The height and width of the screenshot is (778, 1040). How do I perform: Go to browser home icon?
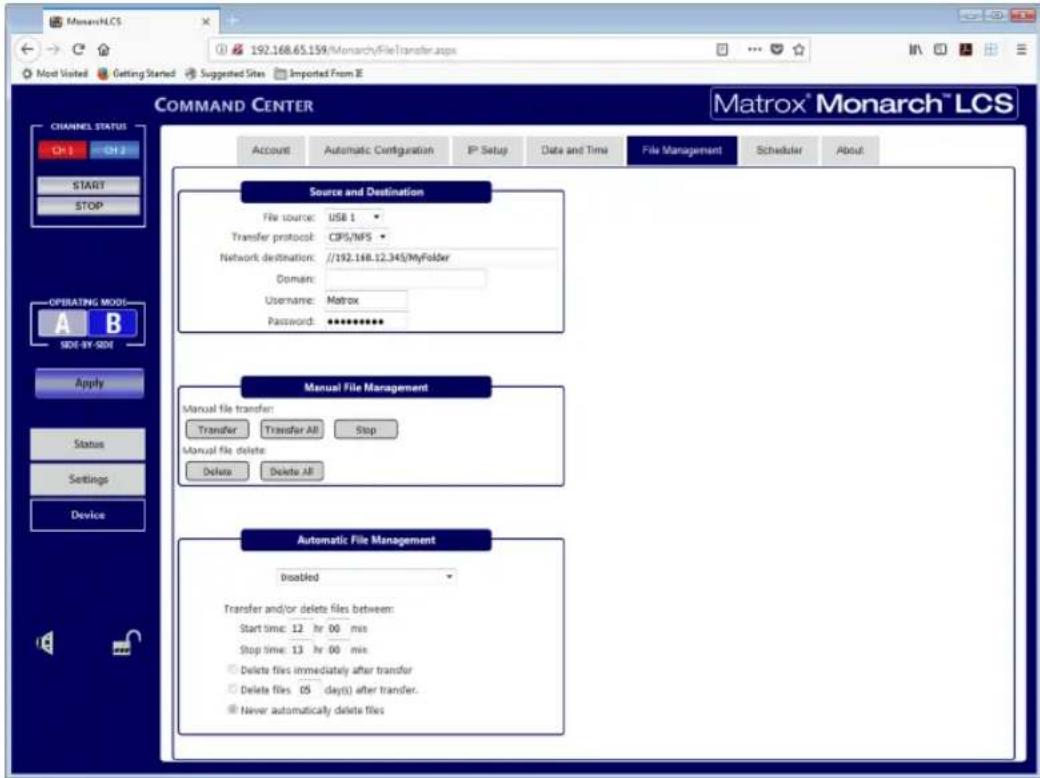tap(103, 50)
